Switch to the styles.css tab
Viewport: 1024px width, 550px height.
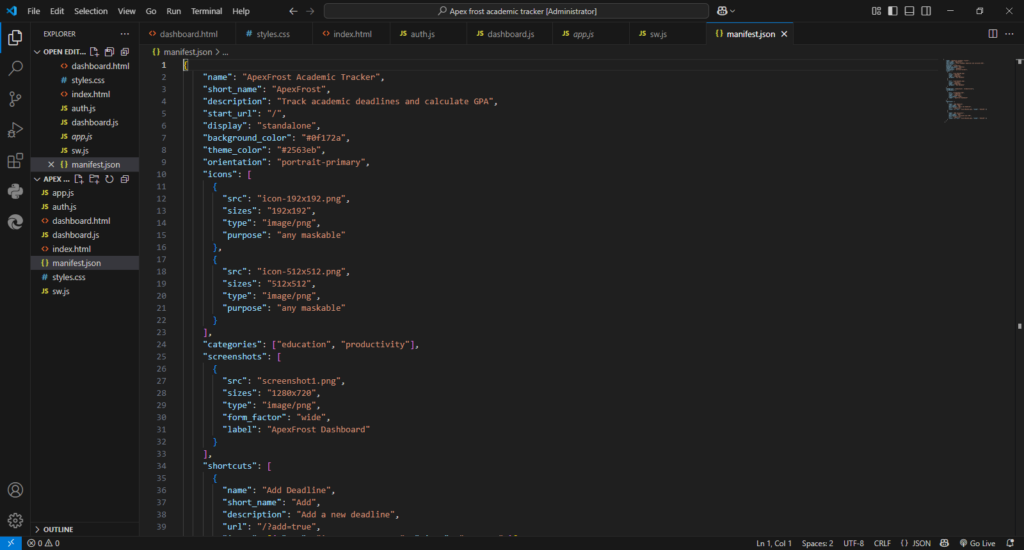click(x=273, y=34)
